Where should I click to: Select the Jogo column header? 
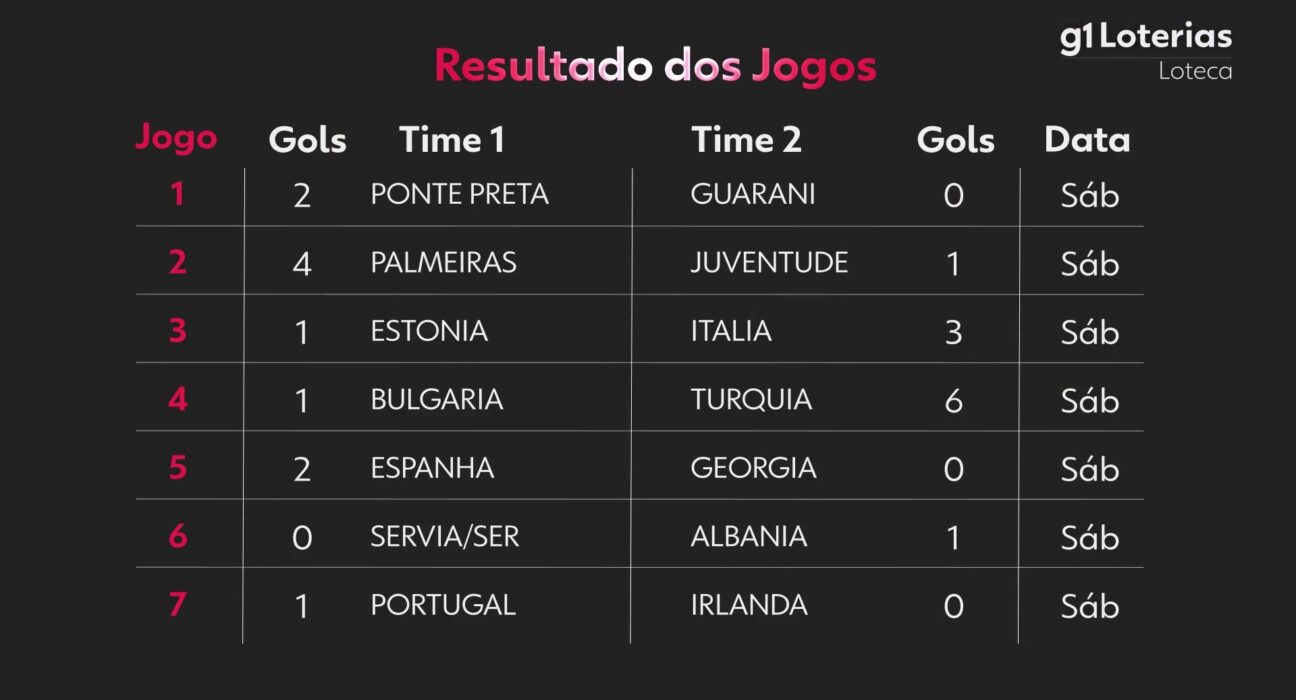click(x=176, y=138)
